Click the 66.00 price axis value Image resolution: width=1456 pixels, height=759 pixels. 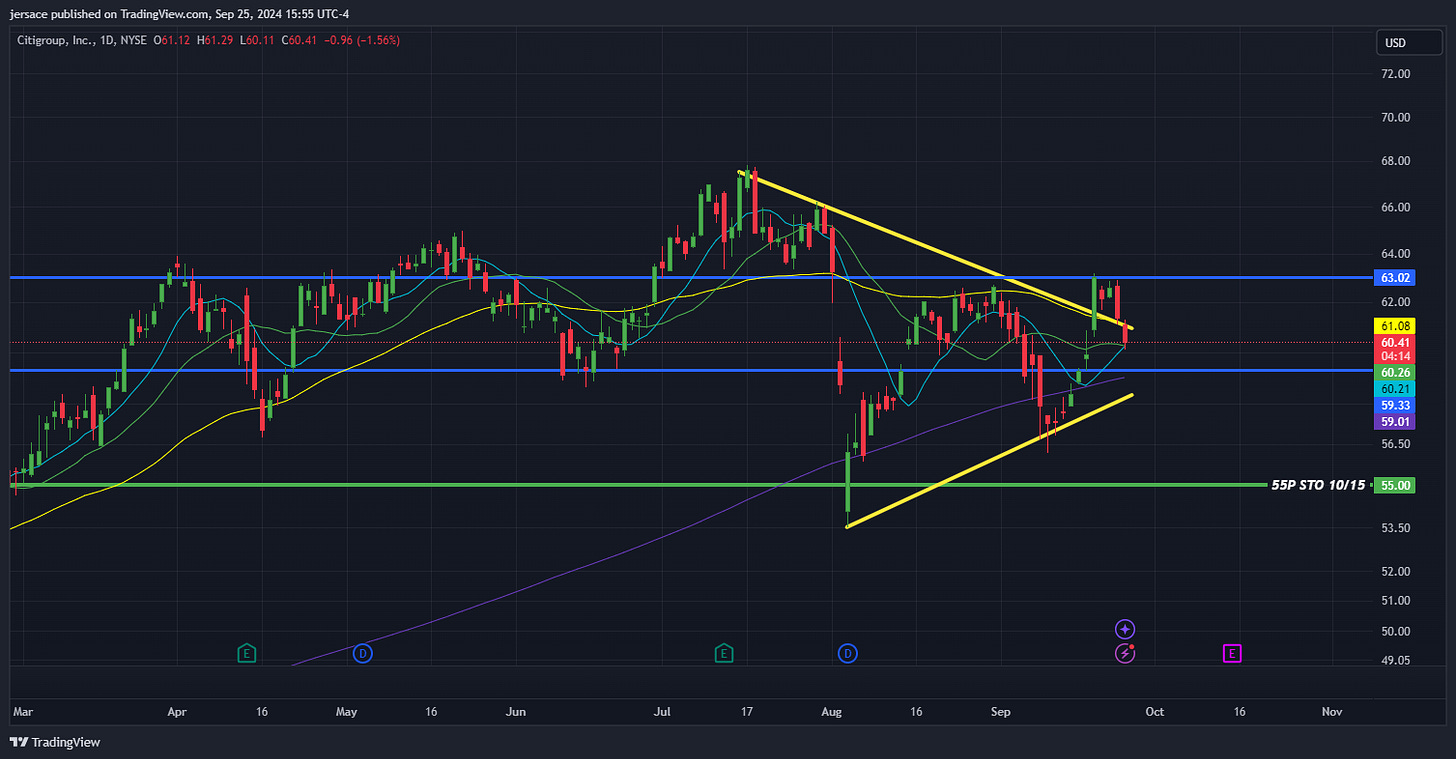[x=1395, y=207]
